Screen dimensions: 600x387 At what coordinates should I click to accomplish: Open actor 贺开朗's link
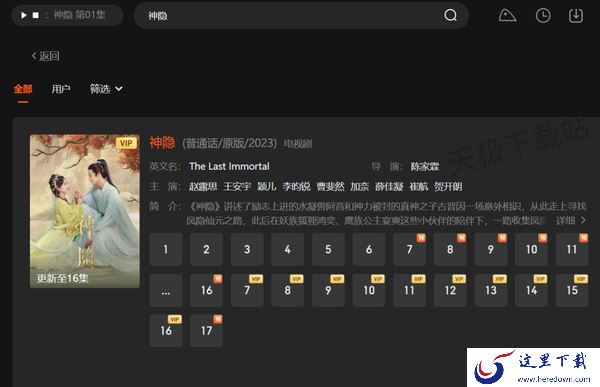coord(448,186)
